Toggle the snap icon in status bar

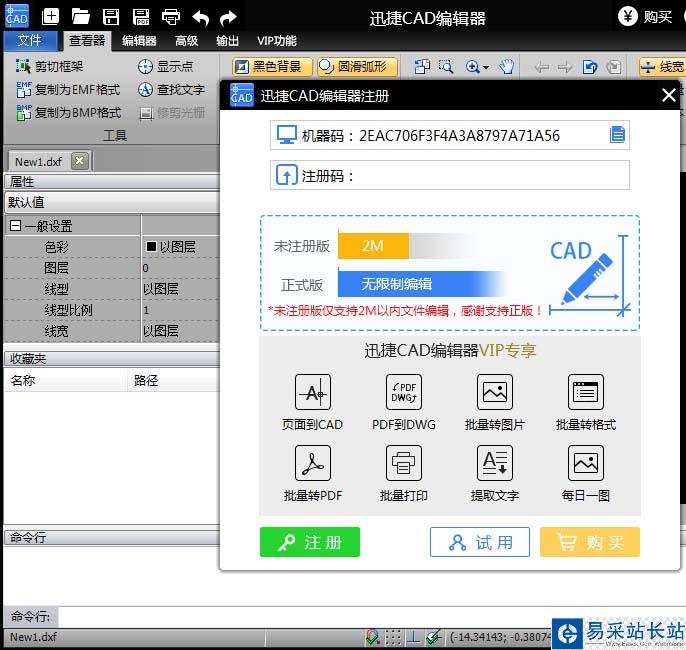[x=372, y=637]
